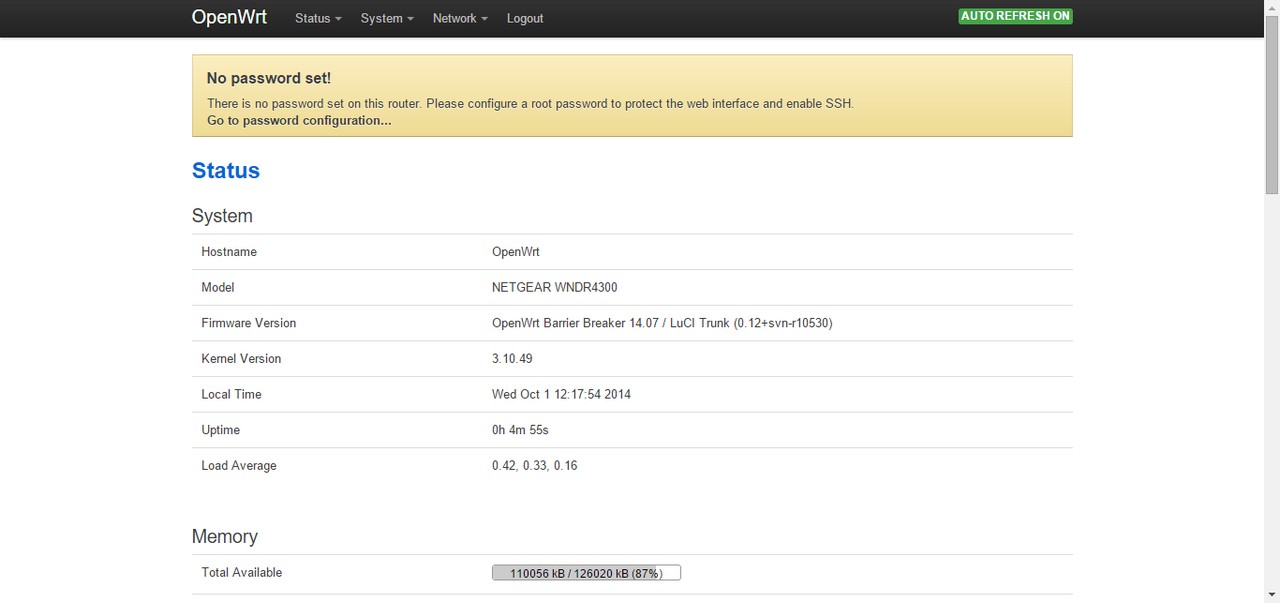Click the Load Average values
Viewport: 1280px width, 603px height.
point(534,465)
